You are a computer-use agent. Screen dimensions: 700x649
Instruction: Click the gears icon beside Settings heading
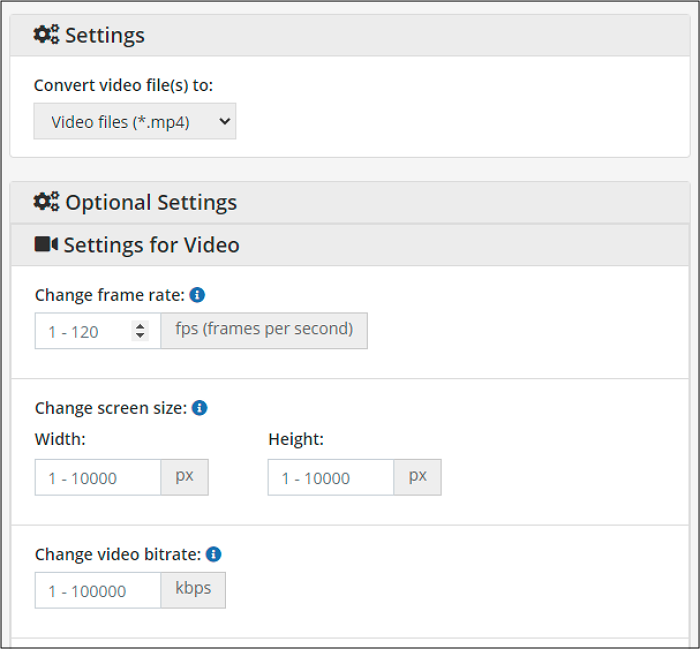[46, 35]
